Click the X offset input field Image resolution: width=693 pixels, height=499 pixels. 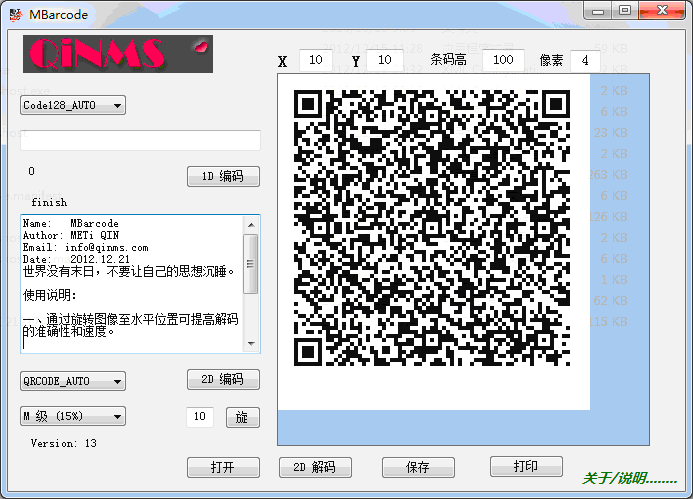tap(316, 60)
